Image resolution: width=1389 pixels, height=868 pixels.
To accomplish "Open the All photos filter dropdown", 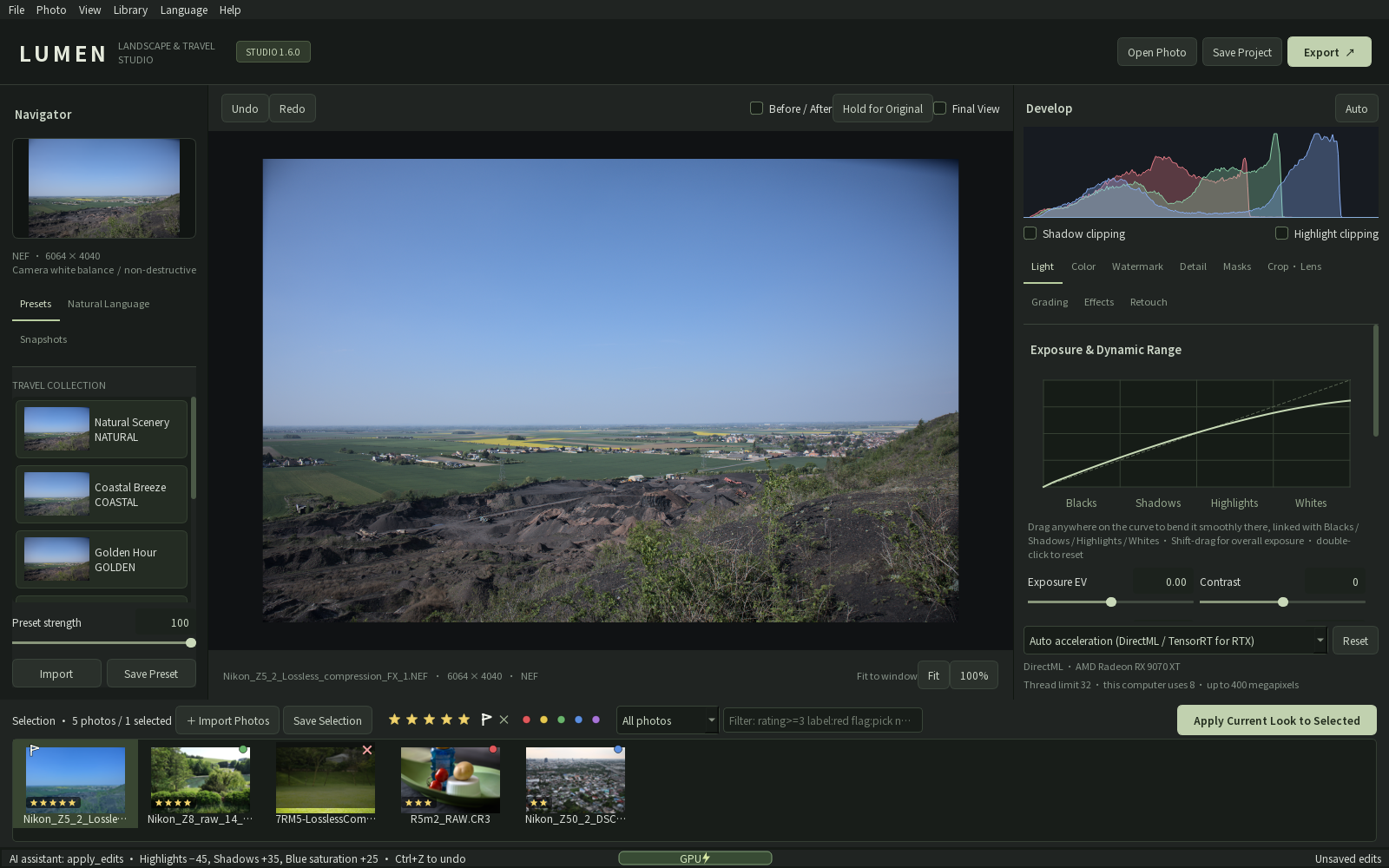I will (x=668, y=720).
